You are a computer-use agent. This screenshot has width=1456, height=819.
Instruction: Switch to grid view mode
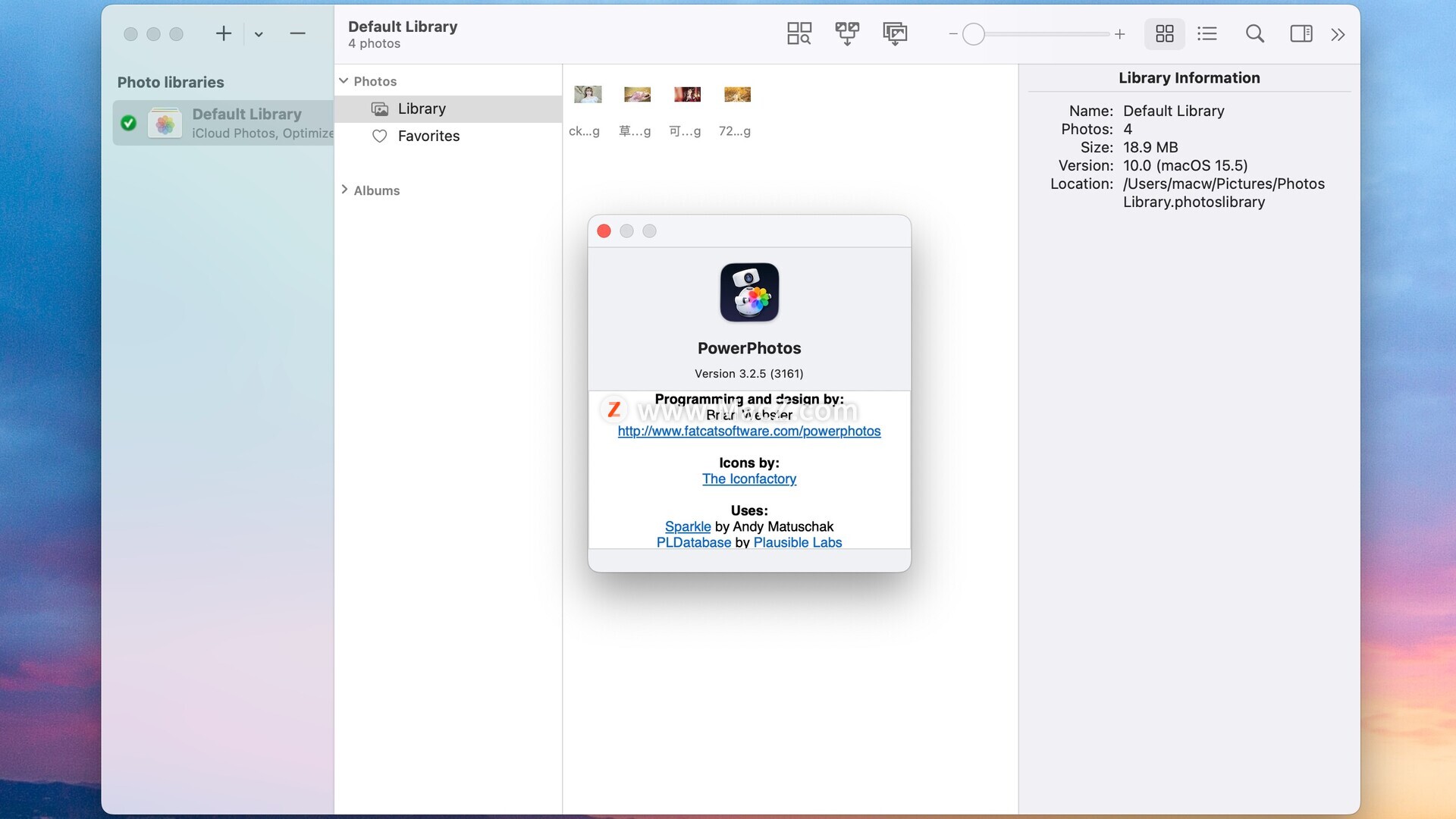1164,33
